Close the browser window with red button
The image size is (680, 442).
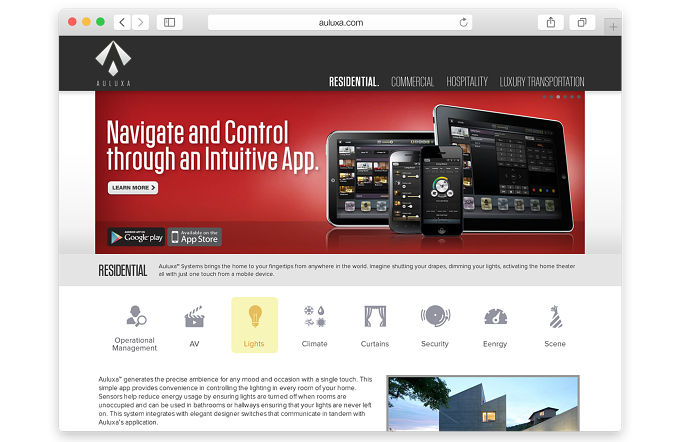pos(72,22)
